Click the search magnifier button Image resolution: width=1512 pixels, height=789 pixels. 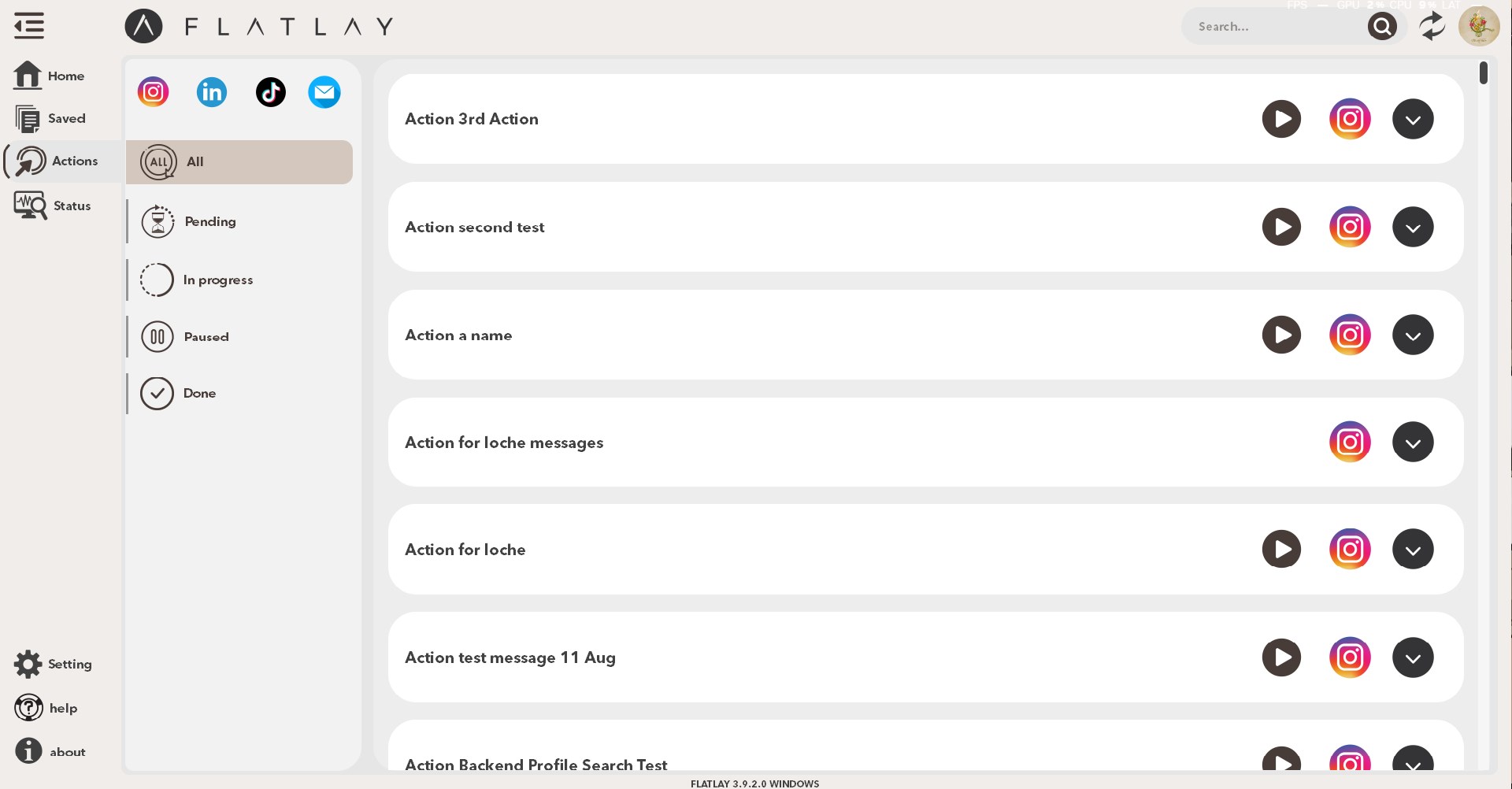[x=1382, y=27]
